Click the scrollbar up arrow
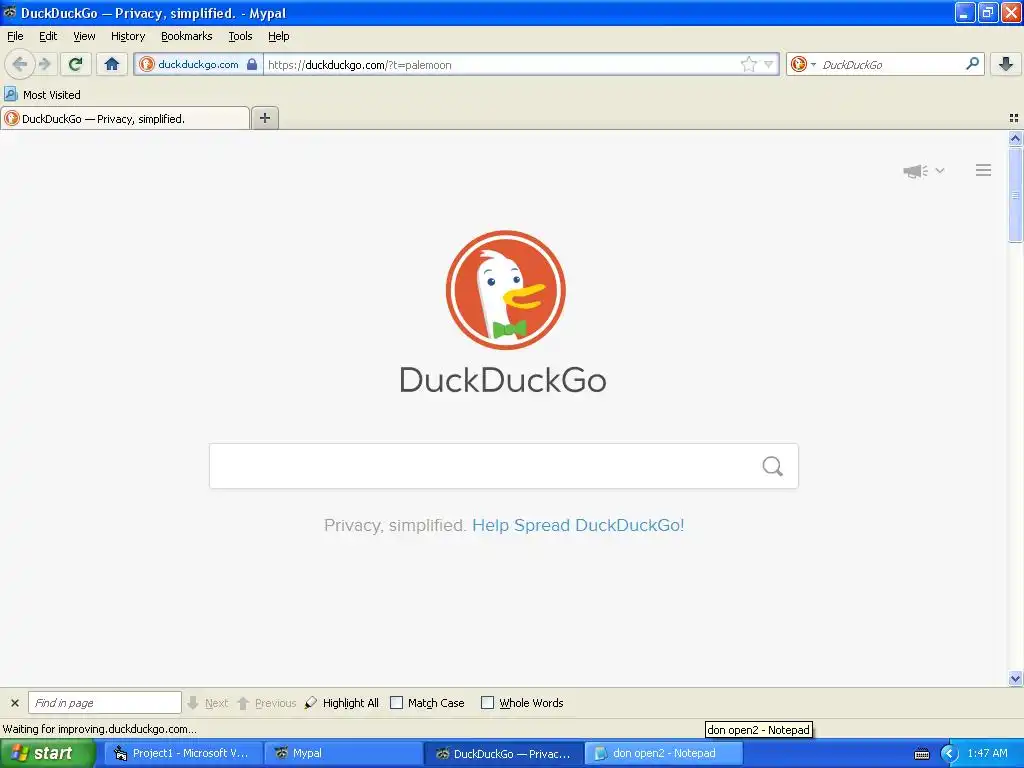 point(1015,138)
